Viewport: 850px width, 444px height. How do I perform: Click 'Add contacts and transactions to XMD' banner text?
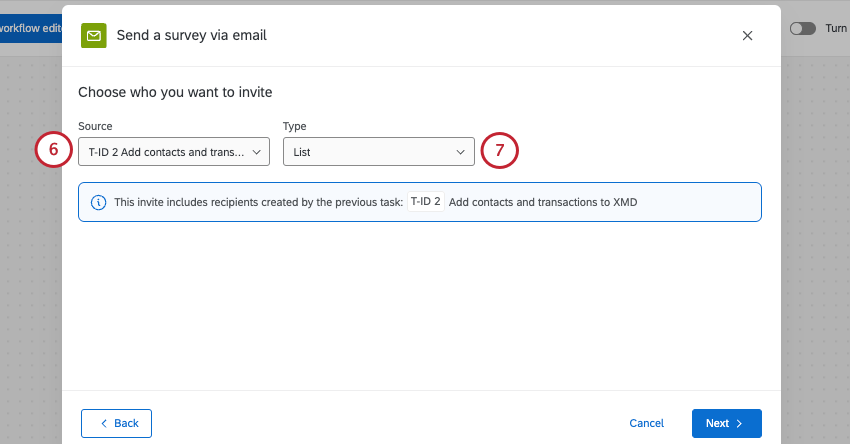click(543, 202)
